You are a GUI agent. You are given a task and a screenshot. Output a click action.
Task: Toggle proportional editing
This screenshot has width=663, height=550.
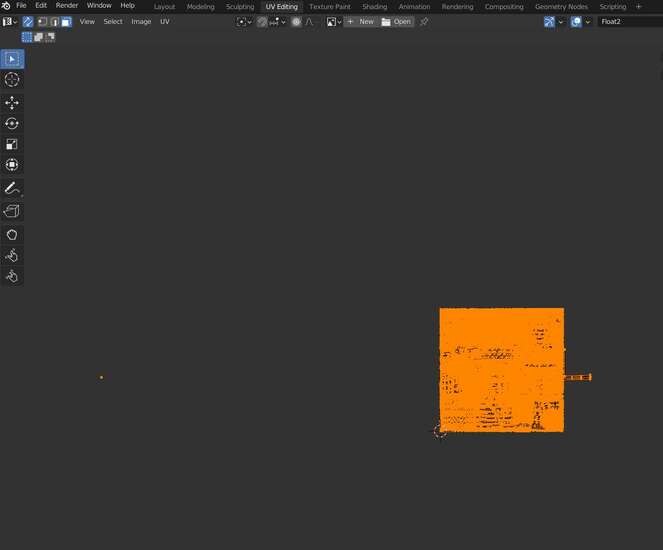(296, 22)
